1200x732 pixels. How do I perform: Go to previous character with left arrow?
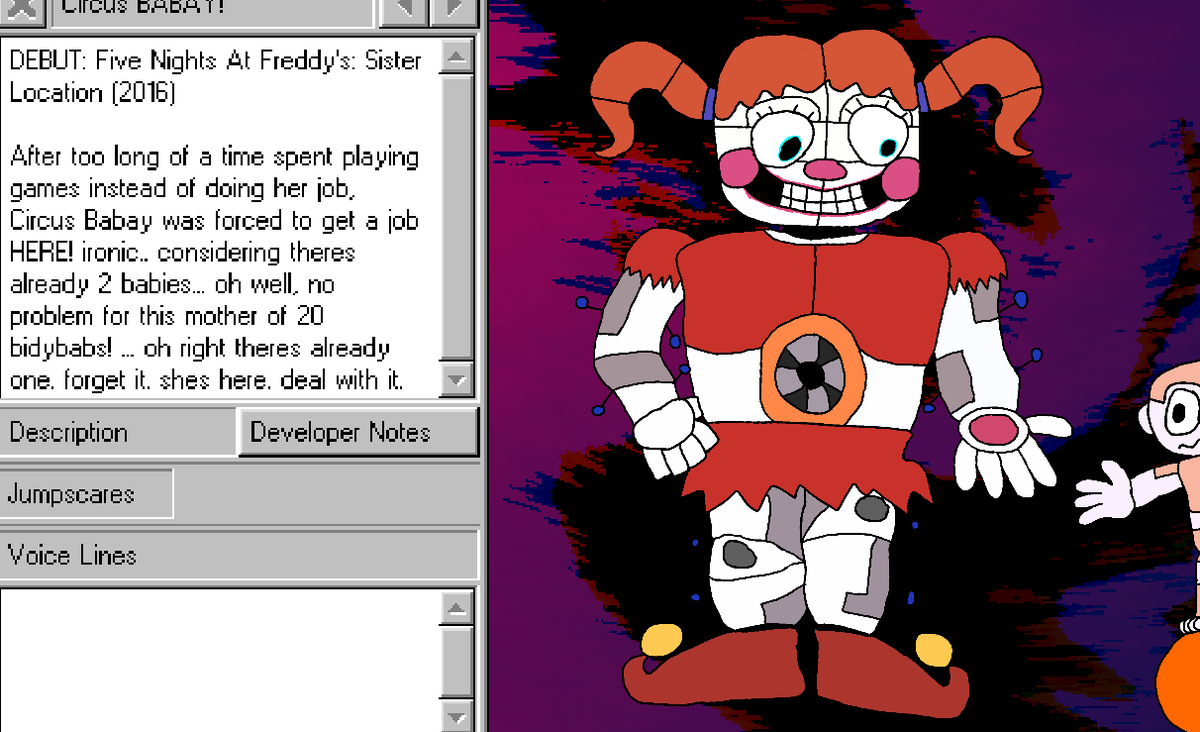(403, 10)
